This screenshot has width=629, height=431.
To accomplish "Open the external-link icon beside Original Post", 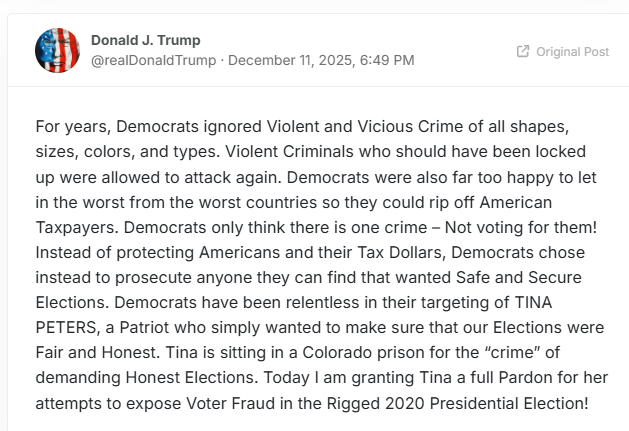I will click(522, 51).
